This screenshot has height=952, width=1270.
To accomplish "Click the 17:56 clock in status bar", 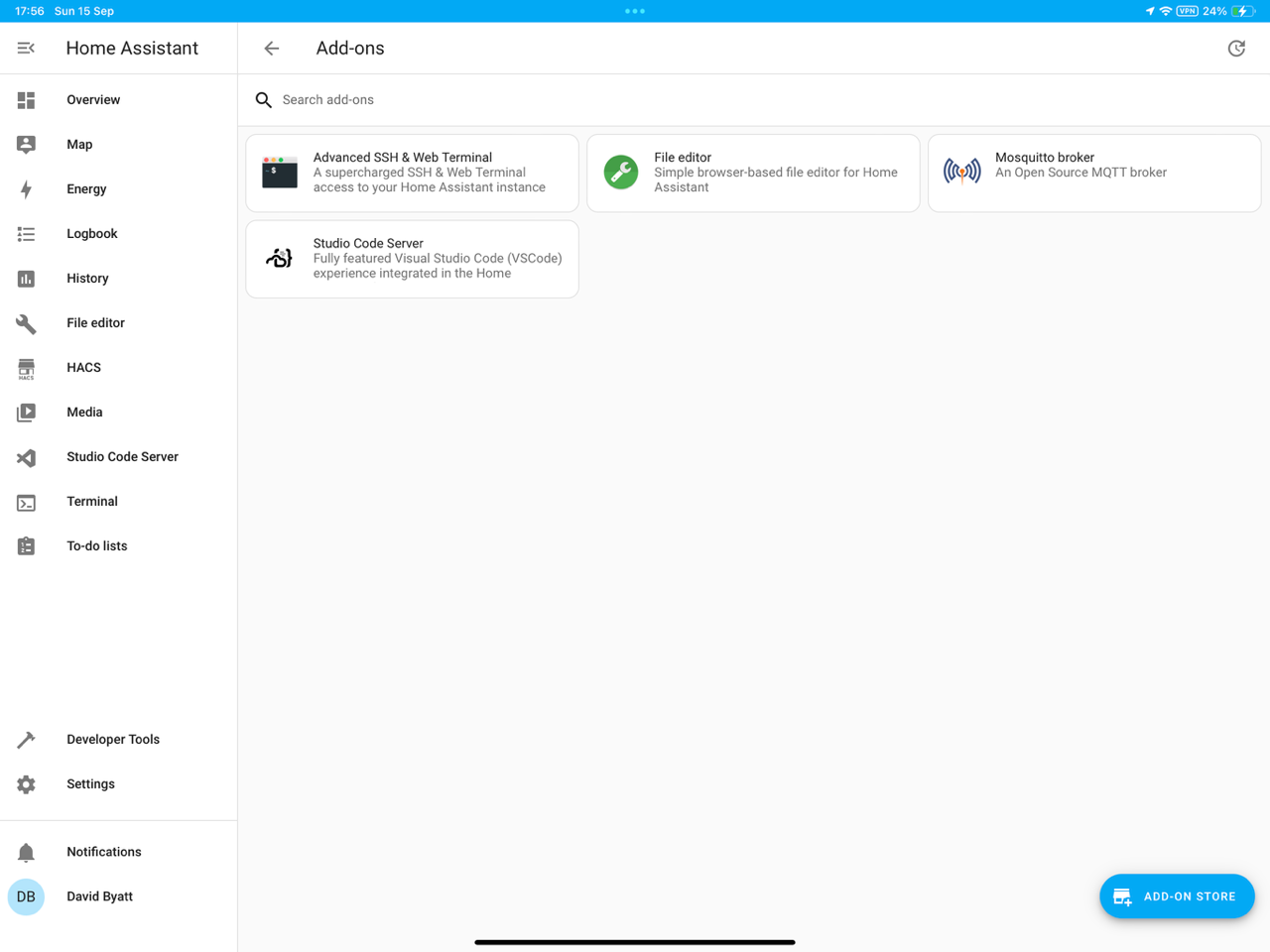I will tap(30, 11).
